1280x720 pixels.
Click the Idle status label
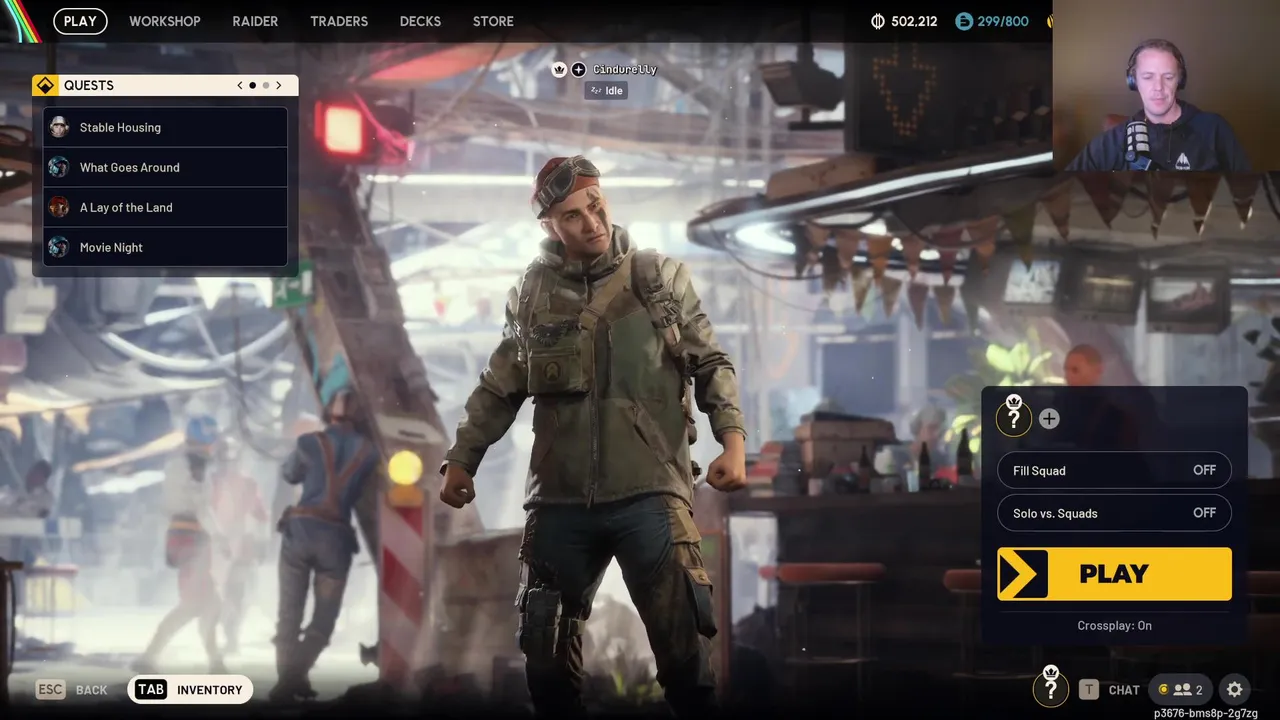(606, 90)
